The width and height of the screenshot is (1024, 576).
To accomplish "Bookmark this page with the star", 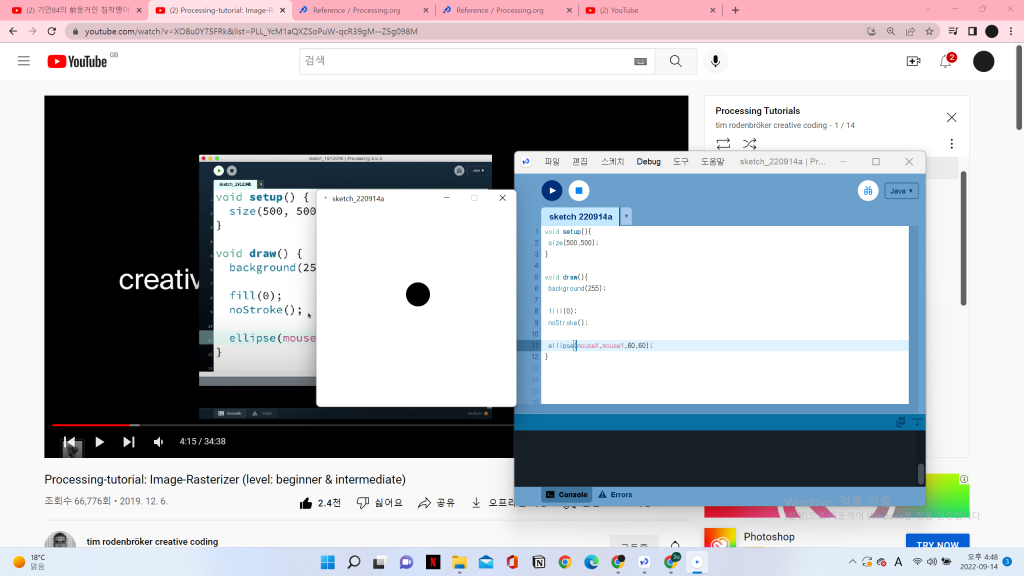I will tap(929, 31).
